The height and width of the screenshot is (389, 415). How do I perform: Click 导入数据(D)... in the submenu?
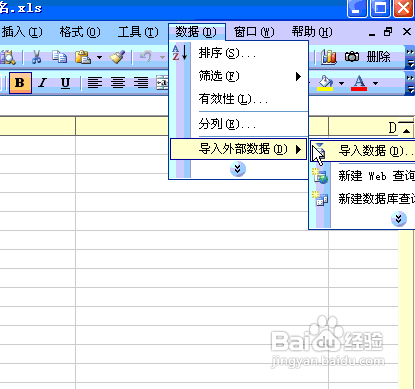pyautogui.click(x=363, y=151)
